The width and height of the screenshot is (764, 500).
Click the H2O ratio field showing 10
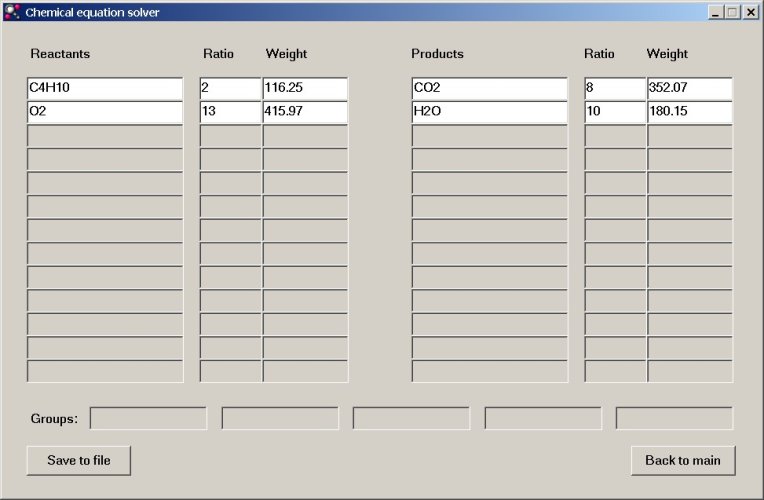(x=615, y=112)
